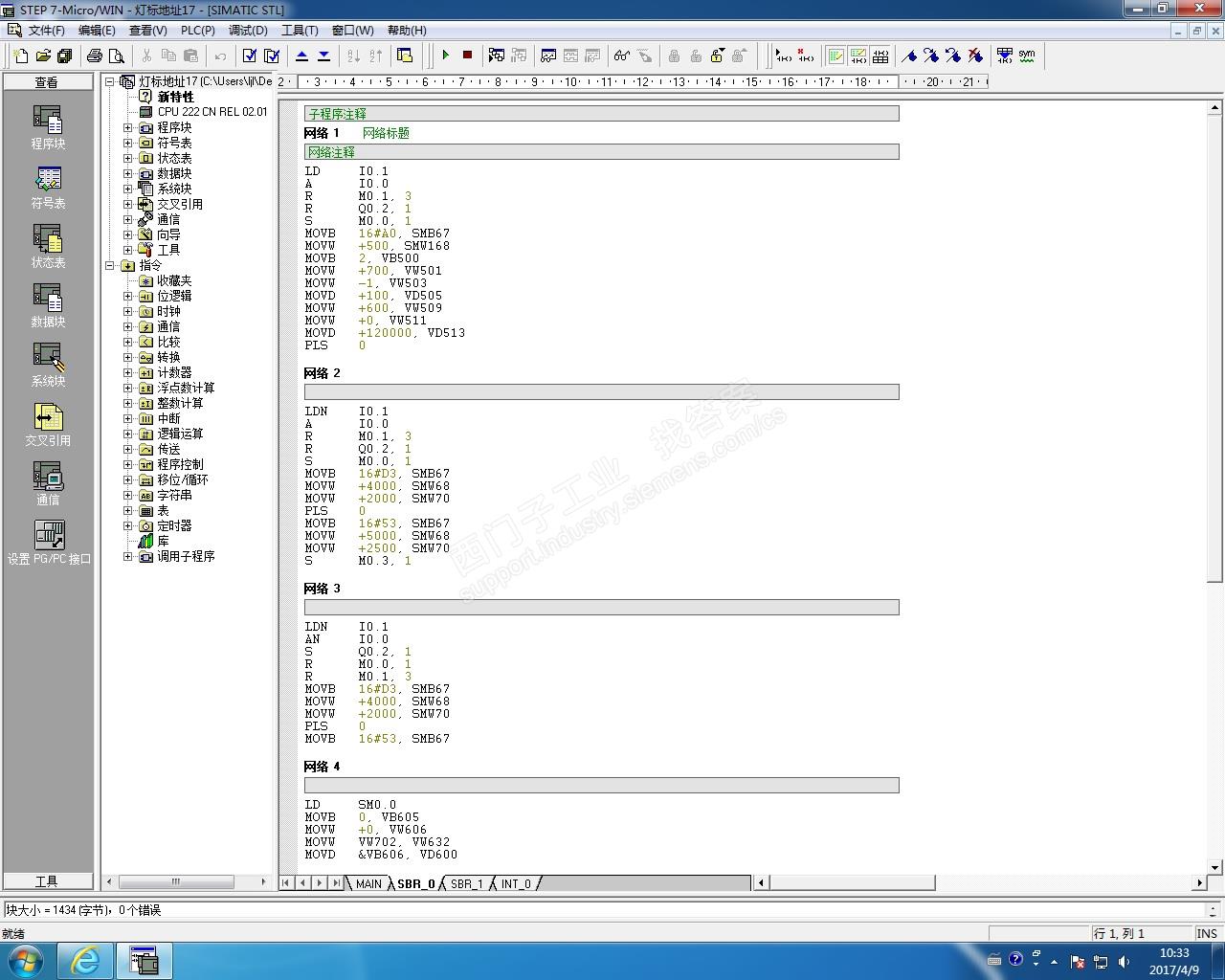
Task: Toggle program status monitoring
Action: coord(497,56)
